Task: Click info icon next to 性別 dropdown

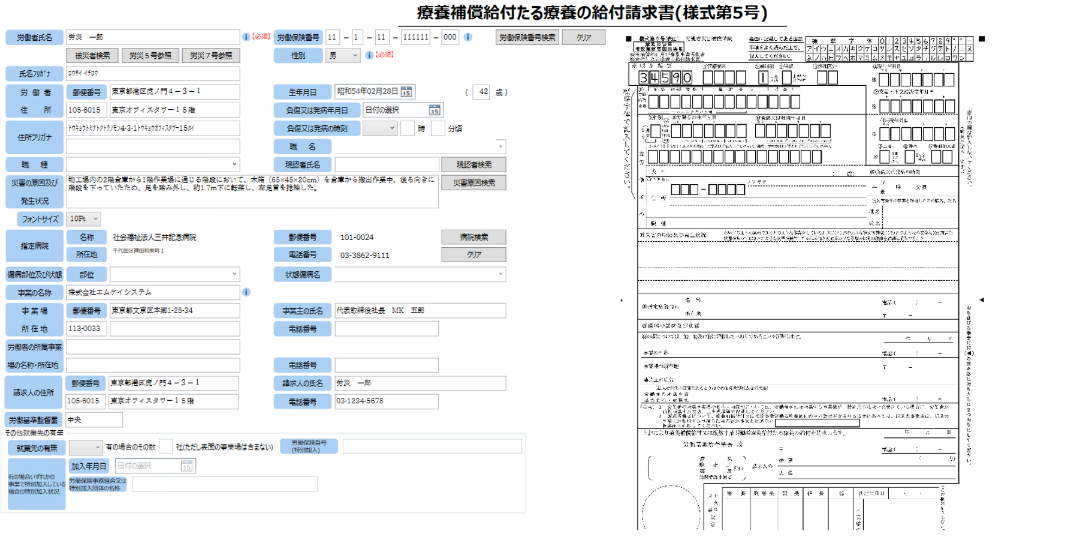Action: pyautogui.click(x=370, y=56)
